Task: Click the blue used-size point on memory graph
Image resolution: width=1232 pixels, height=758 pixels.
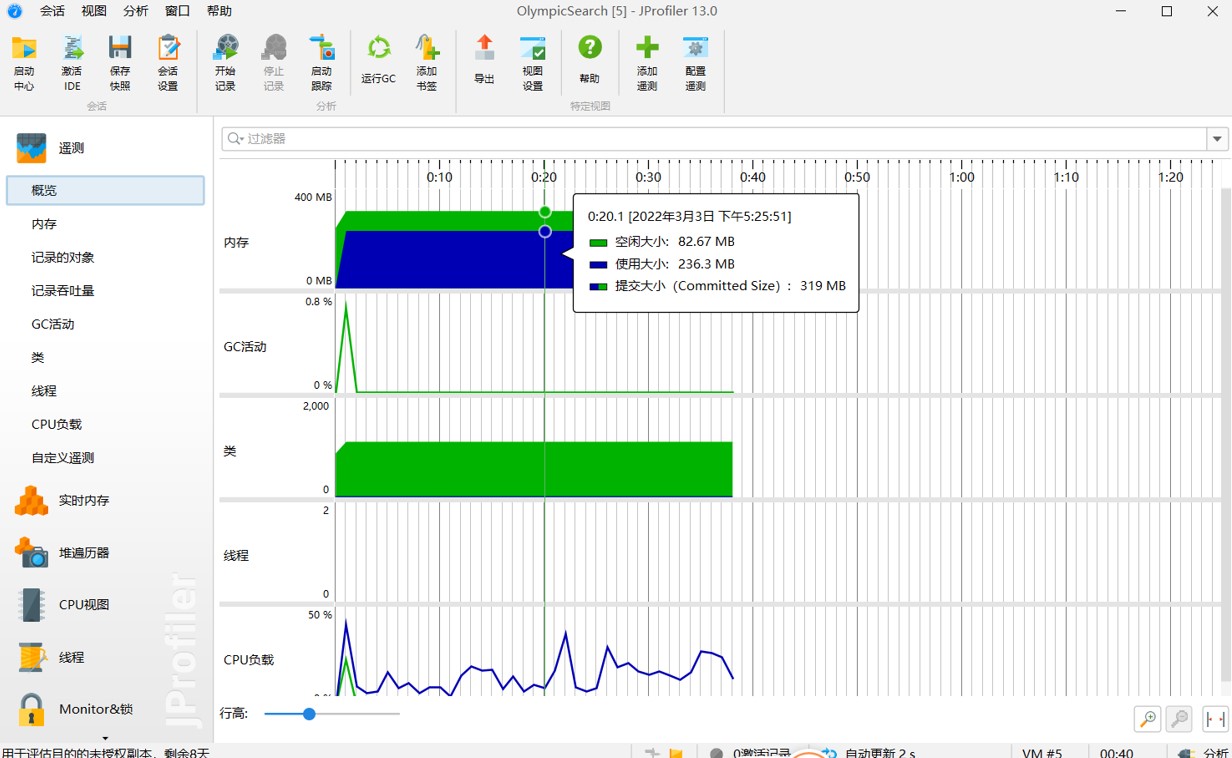Action: (545, 231)
